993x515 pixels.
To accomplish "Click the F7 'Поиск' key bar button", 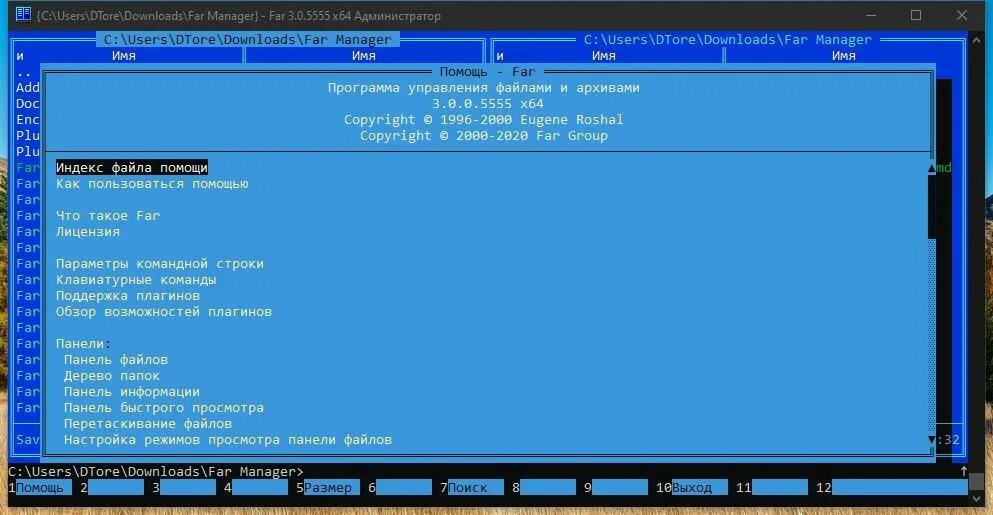I will [472, 488].
